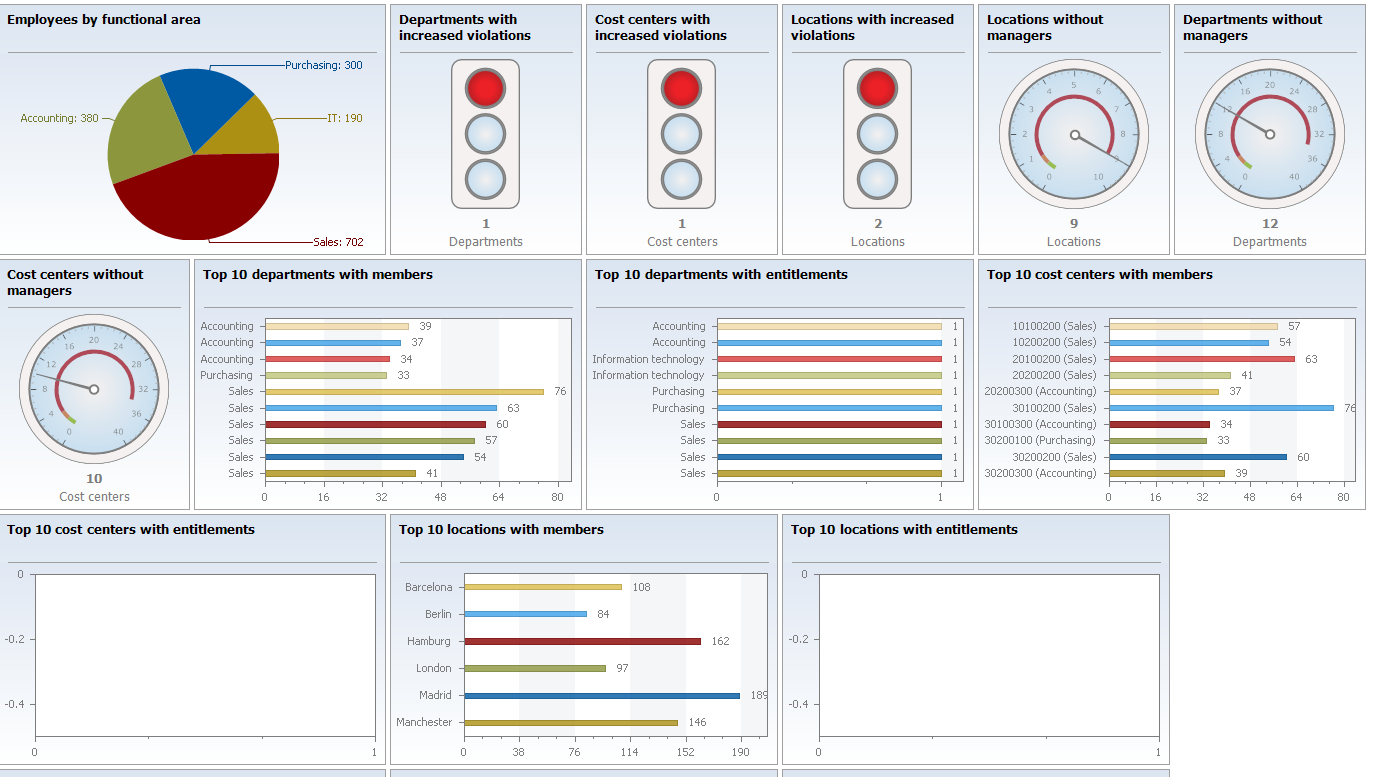Select the Departments without managers gauge dial
The height and width of the screenshot is (777, 1381).
[x=1270, y=134]
